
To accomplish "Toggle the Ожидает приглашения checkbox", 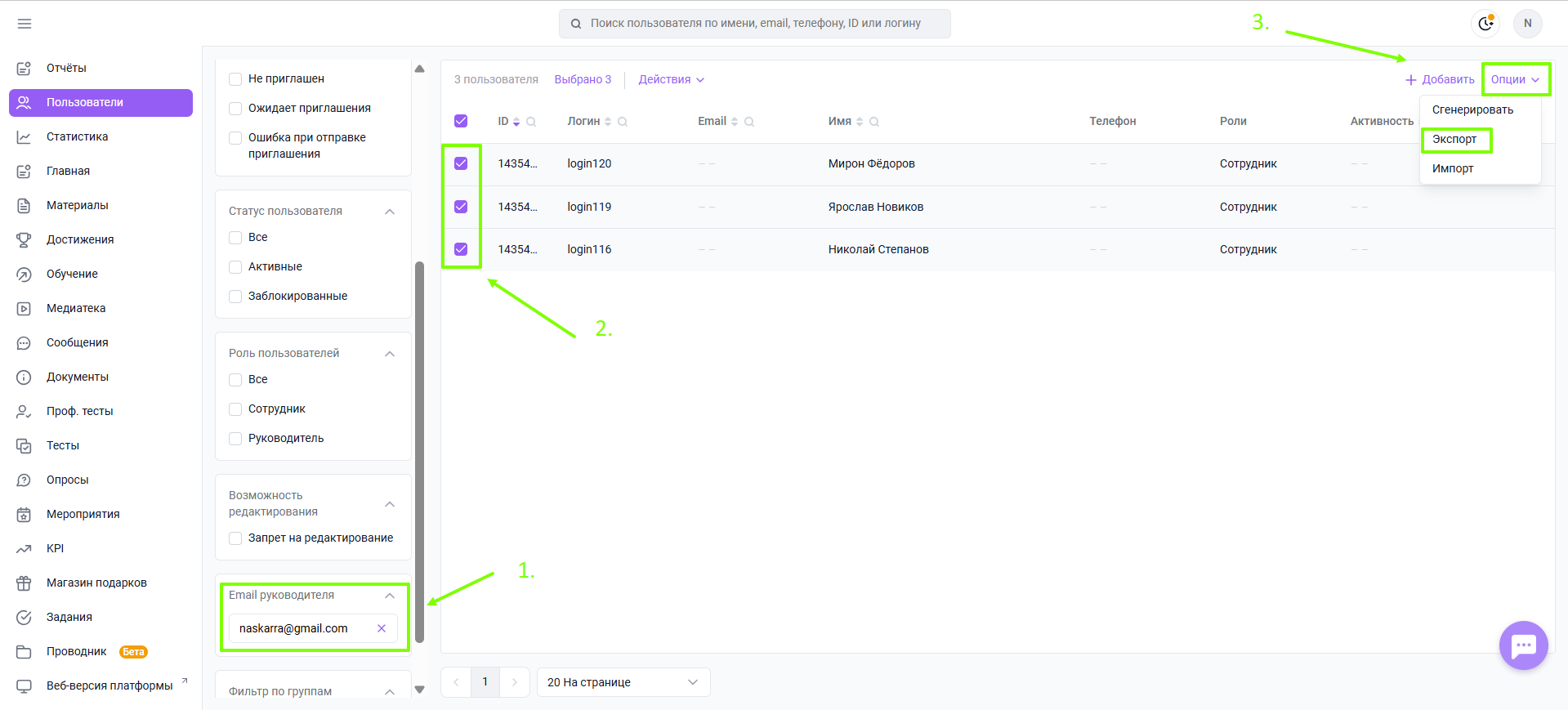I will pyautogui.click(x=235, y=109).
